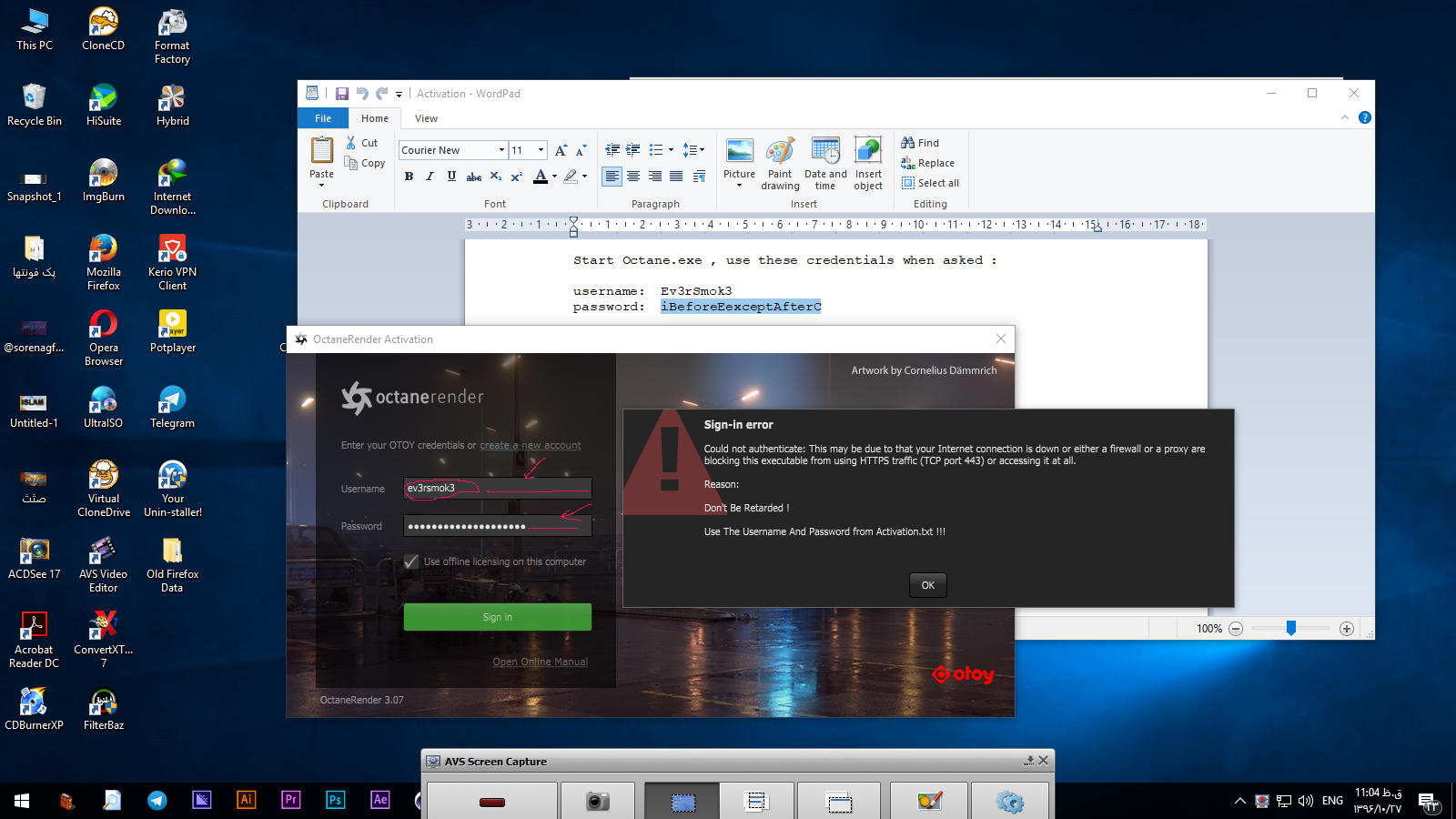
Task: Toggle Bold formatting
Action: [409, 177]
